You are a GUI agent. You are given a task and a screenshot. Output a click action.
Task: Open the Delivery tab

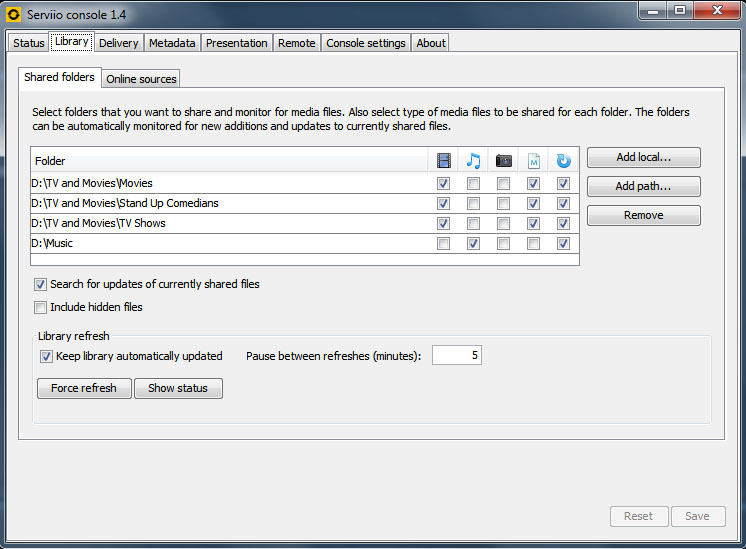(x=118, y=43)
